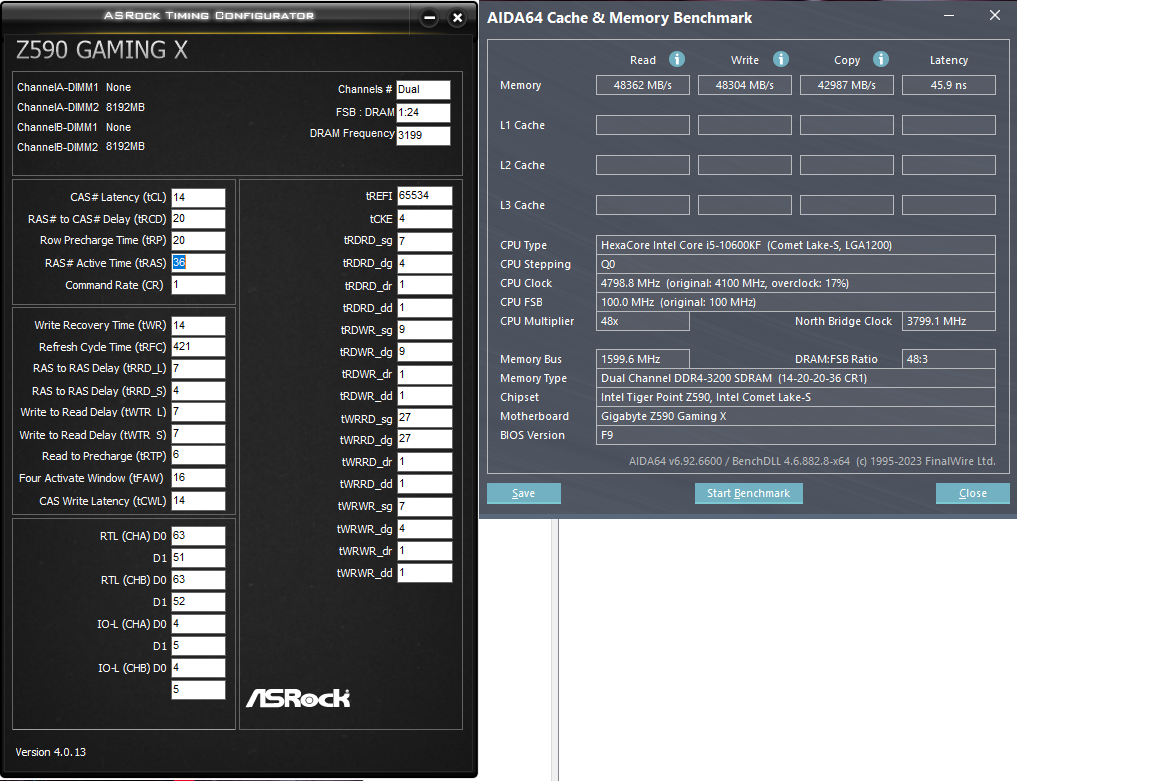Click the CPU Type value field
Viewport: 1152px width, 781px height.
pos(796,245)
